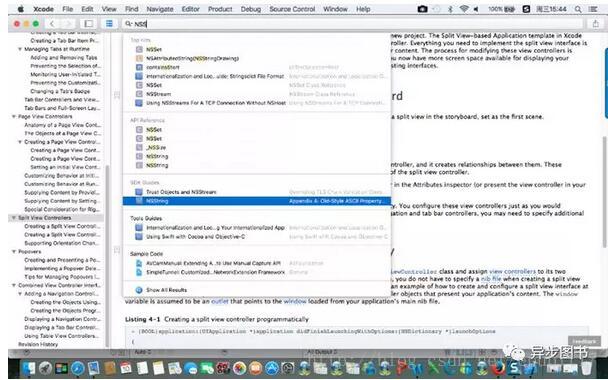Open Spotlight search in menu bar
The width and height of the screenshot is (608, 380).
tap(578, 9)
